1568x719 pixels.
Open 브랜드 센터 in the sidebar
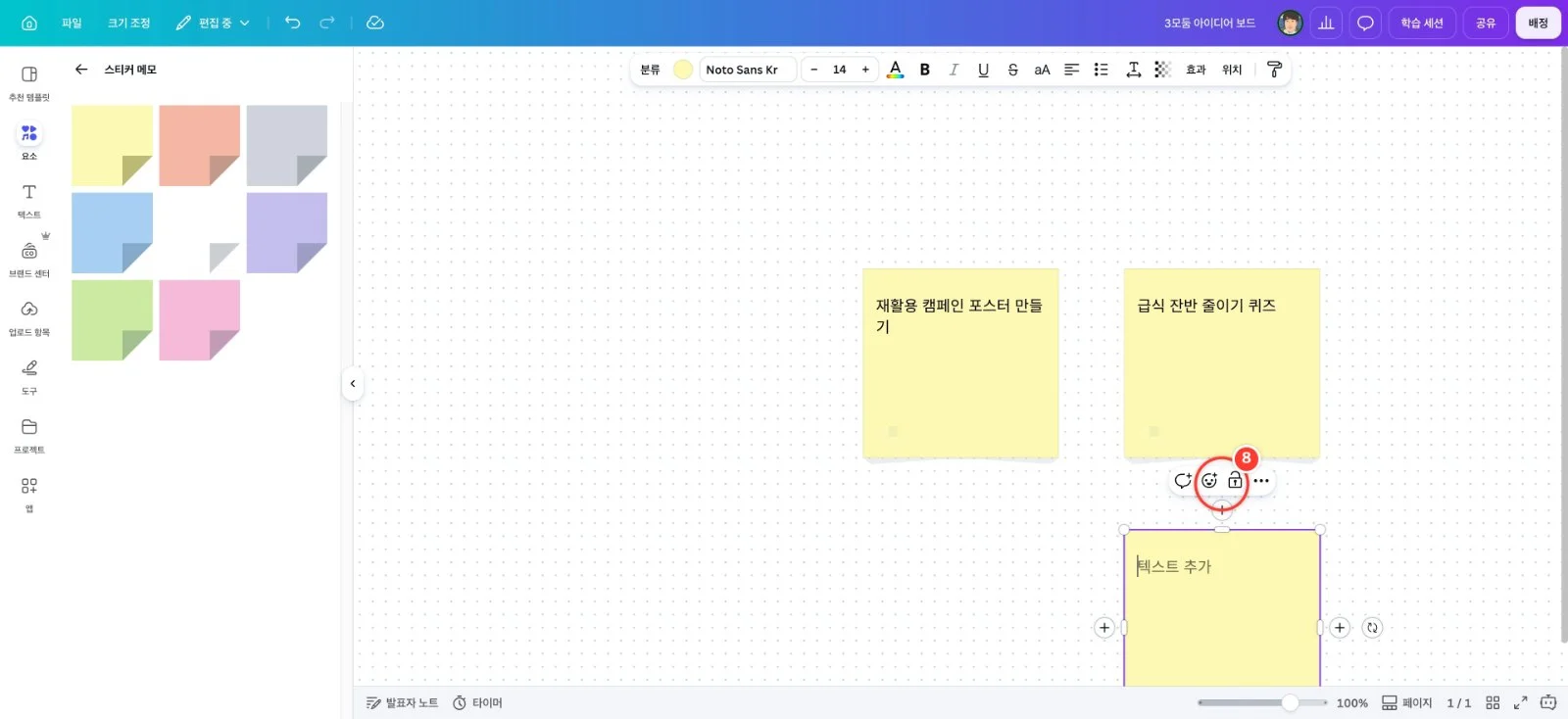29,260
